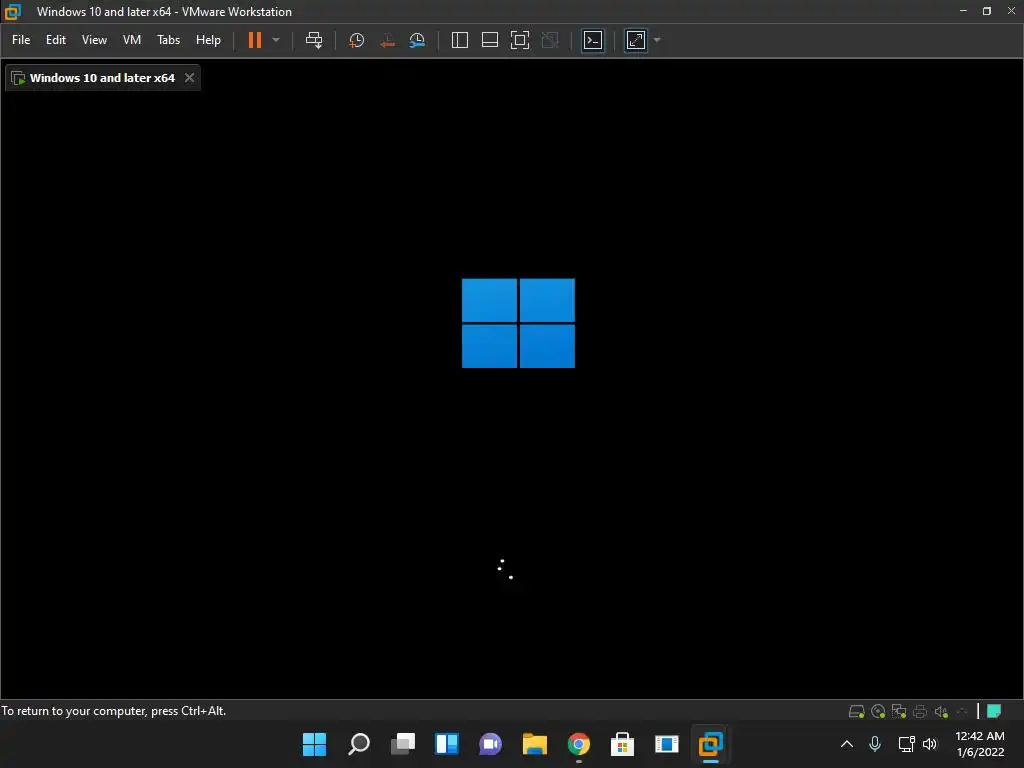Open Google Chrome from the taskbar

[x=579, y=744]
